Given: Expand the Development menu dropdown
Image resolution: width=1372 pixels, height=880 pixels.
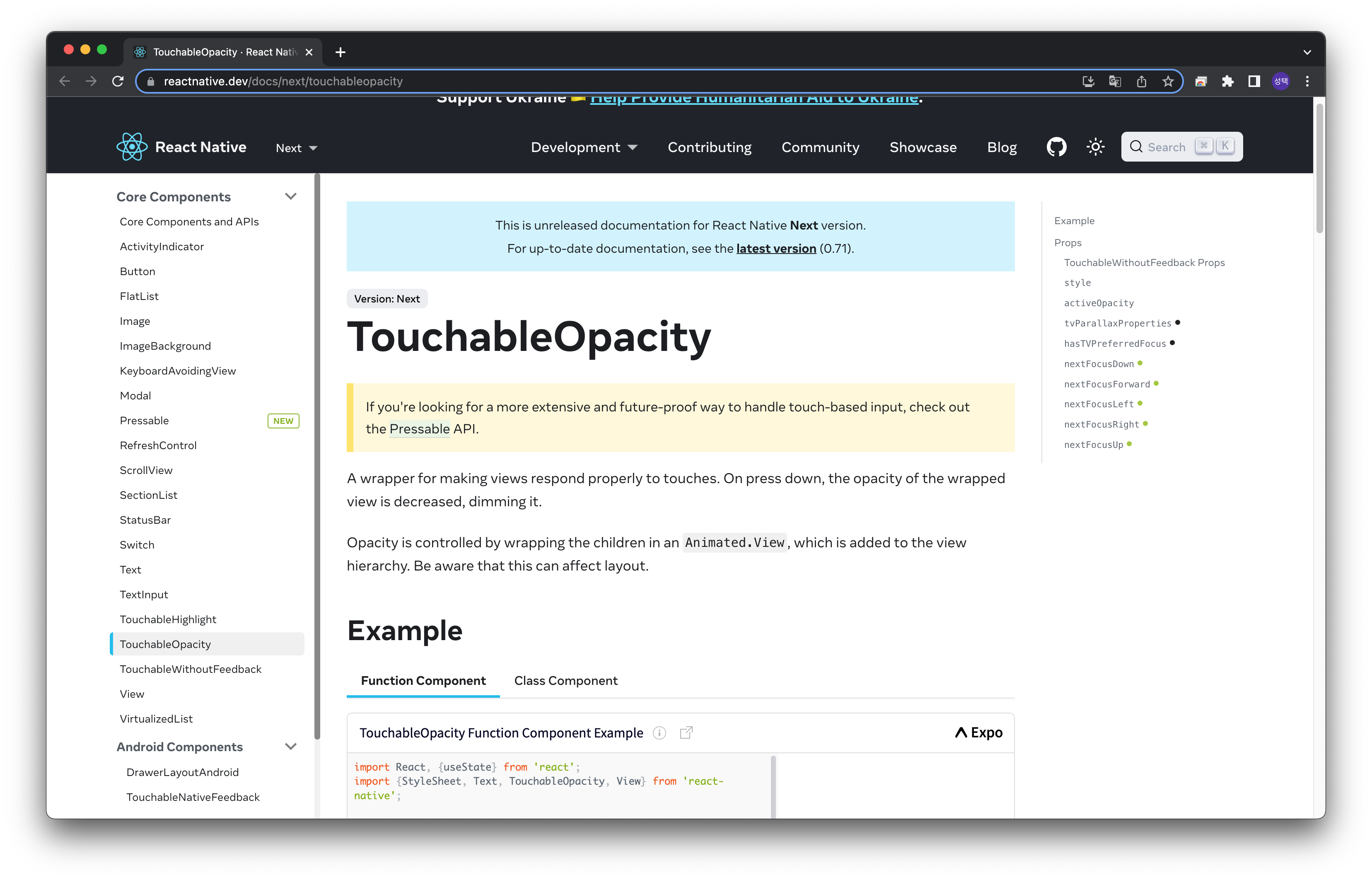Looking at the screenshot, I should pos(584,147).
